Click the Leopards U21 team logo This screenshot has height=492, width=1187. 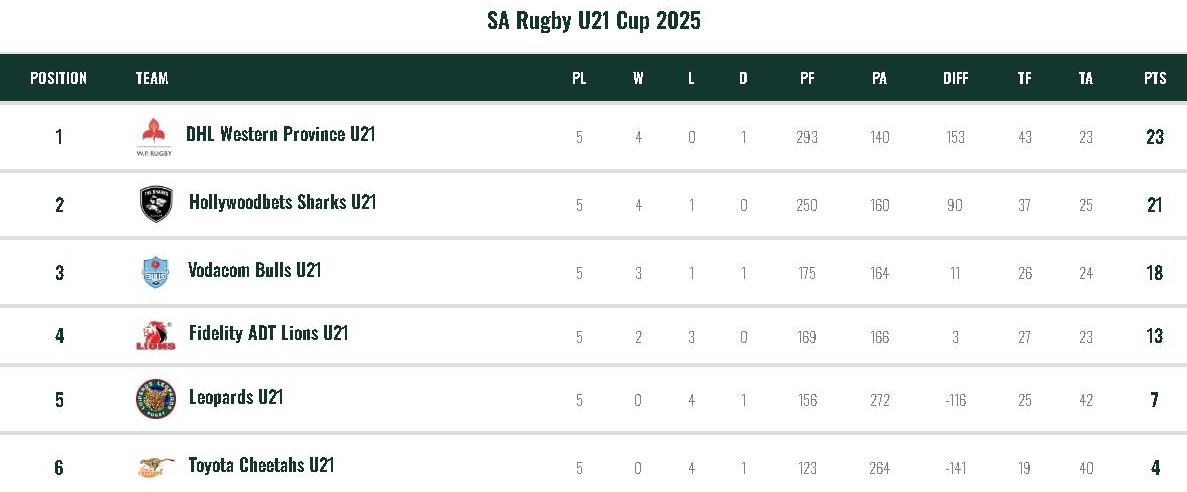pyautogui.click(x=156, y=399)
